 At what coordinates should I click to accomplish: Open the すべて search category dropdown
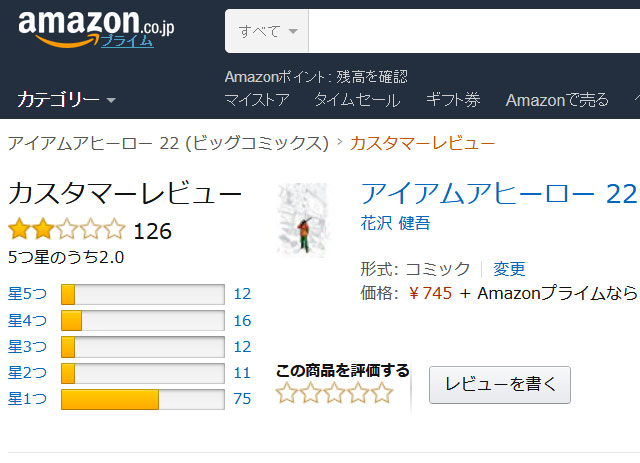(x=267, y=31)
